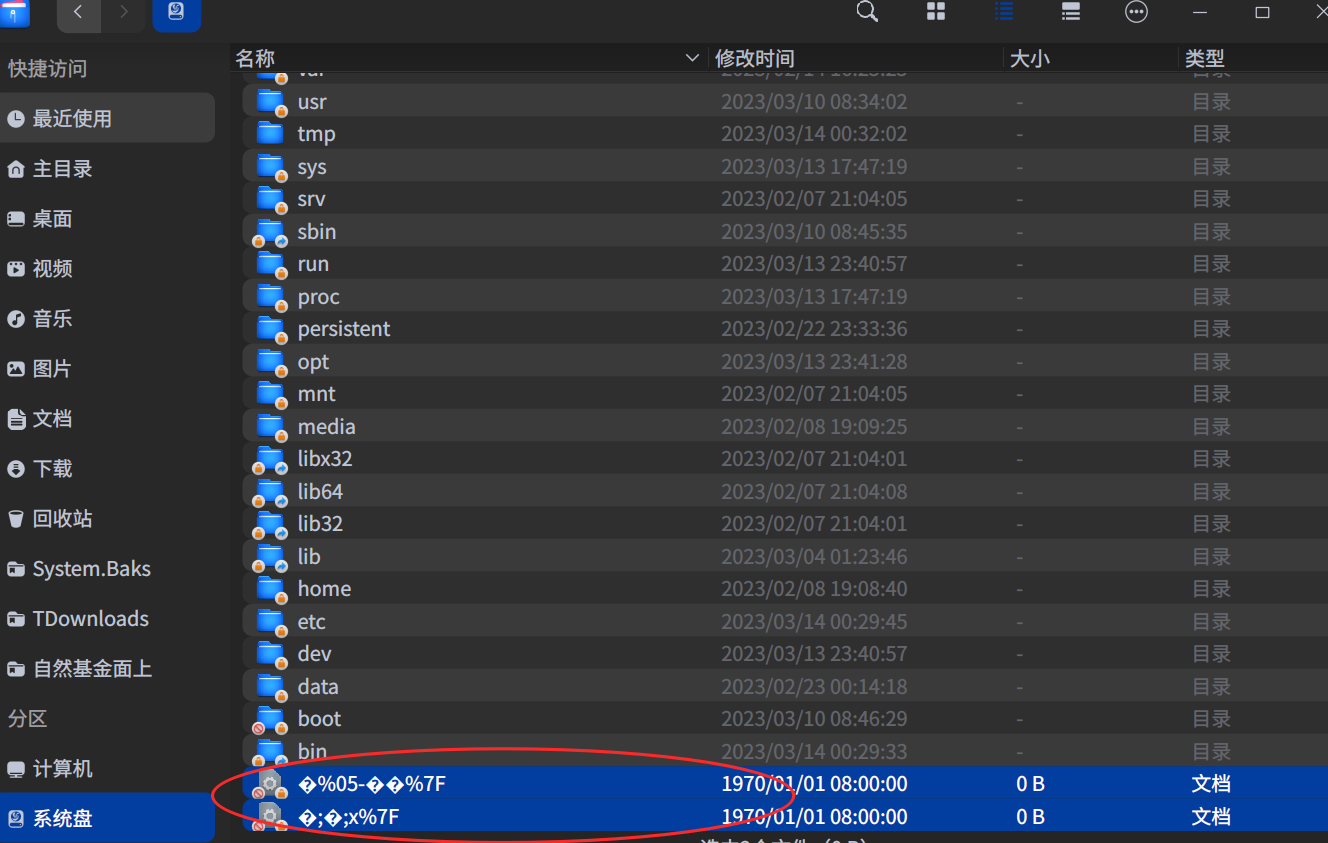The height and width of the screenshot is (843, 1328).
Task: Select the bin folder name
Action: [x=312, y=751]
